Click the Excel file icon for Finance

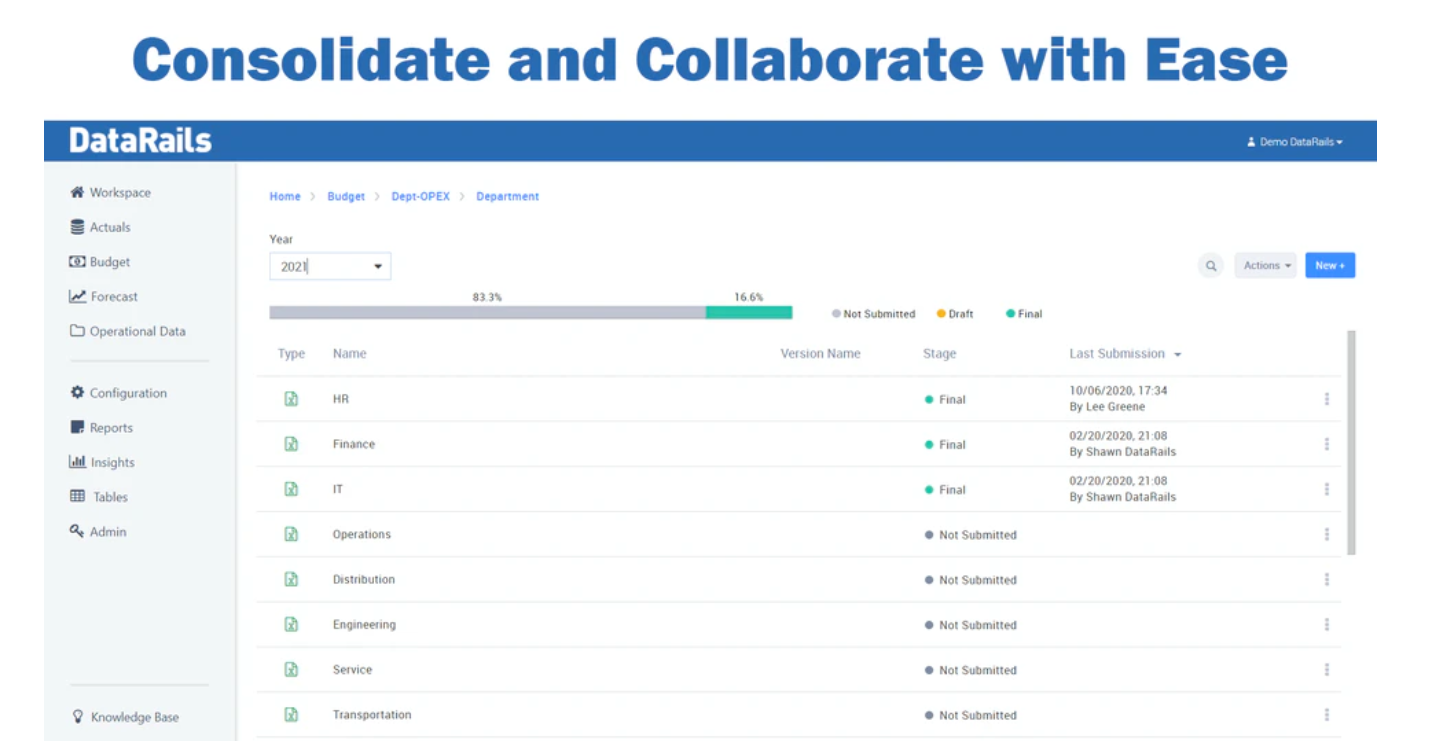(291, 444)
